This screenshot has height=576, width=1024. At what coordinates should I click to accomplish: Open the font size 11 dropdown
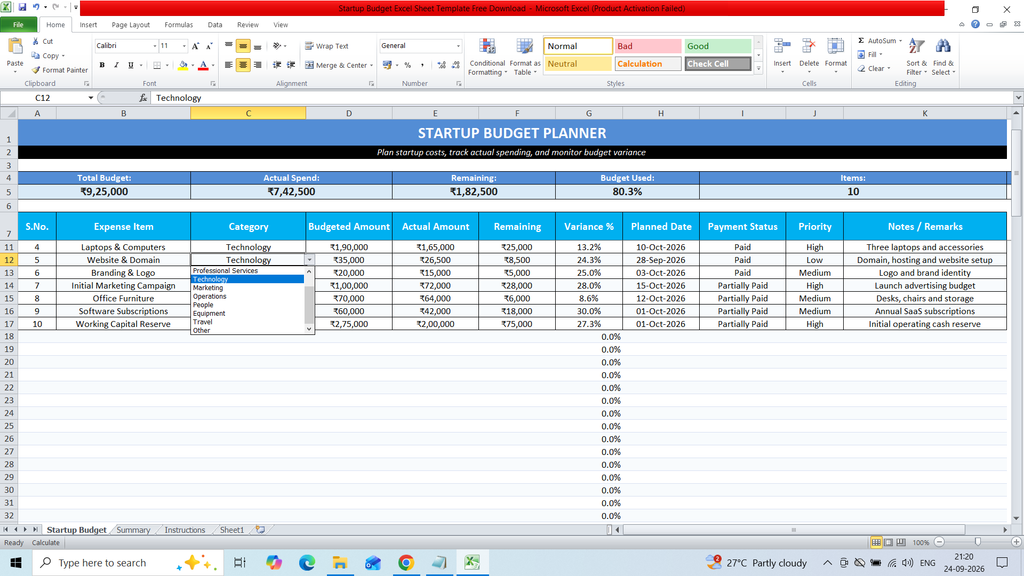pos(184,46)
